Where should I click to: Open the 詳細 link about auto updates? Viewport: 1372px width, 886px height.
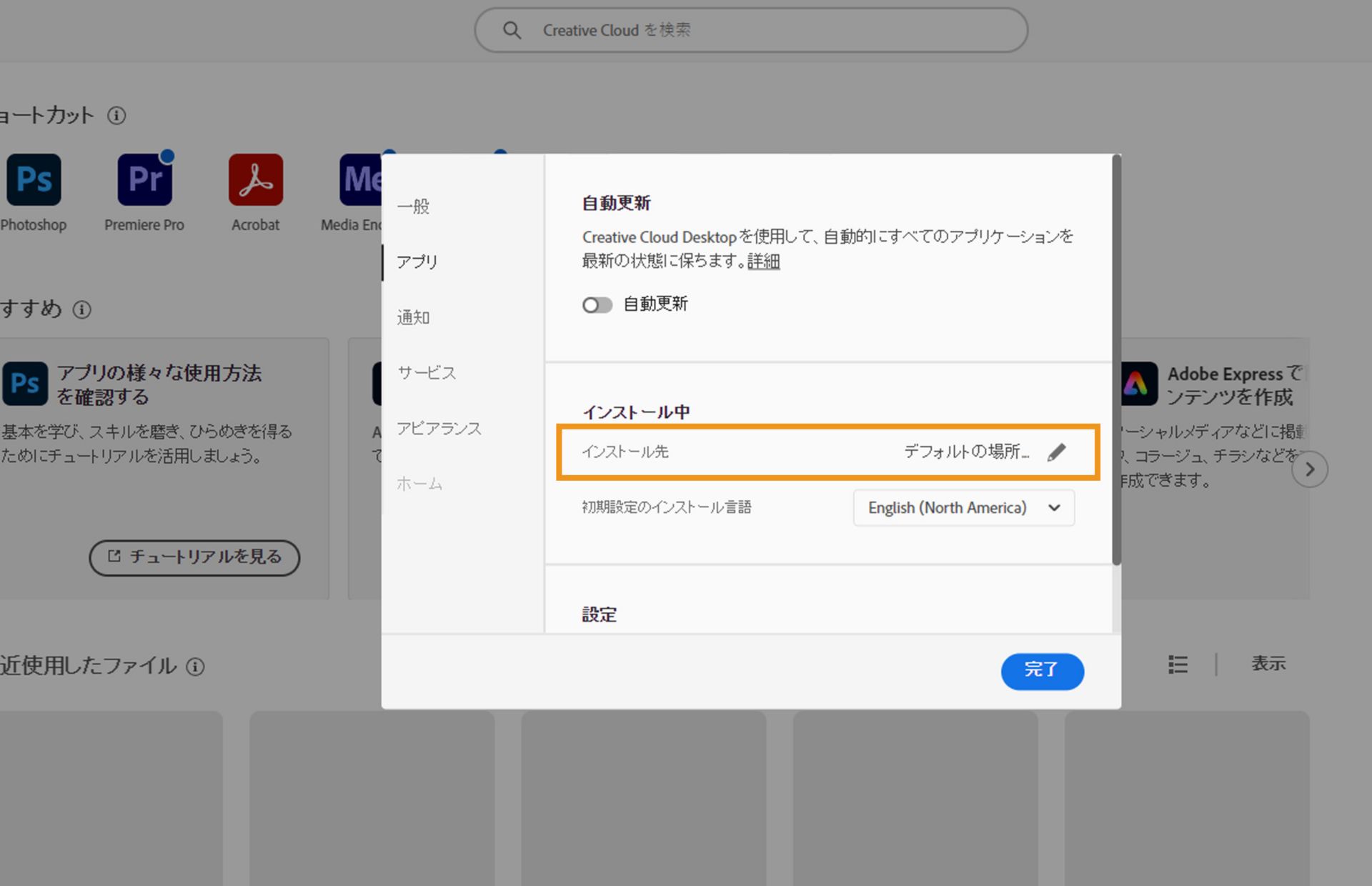coord(763,262)
